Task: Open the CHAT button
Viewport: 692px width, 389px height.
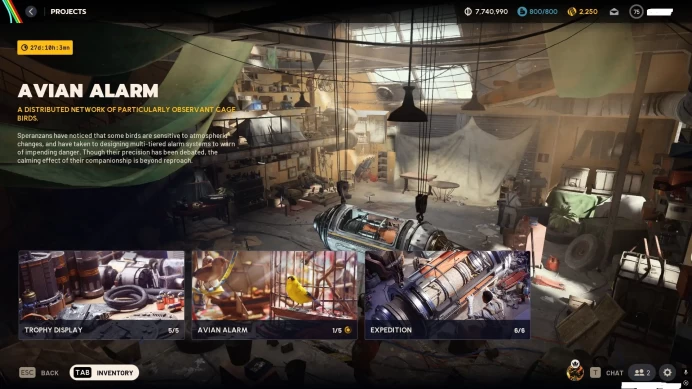Action: point(614,373)
